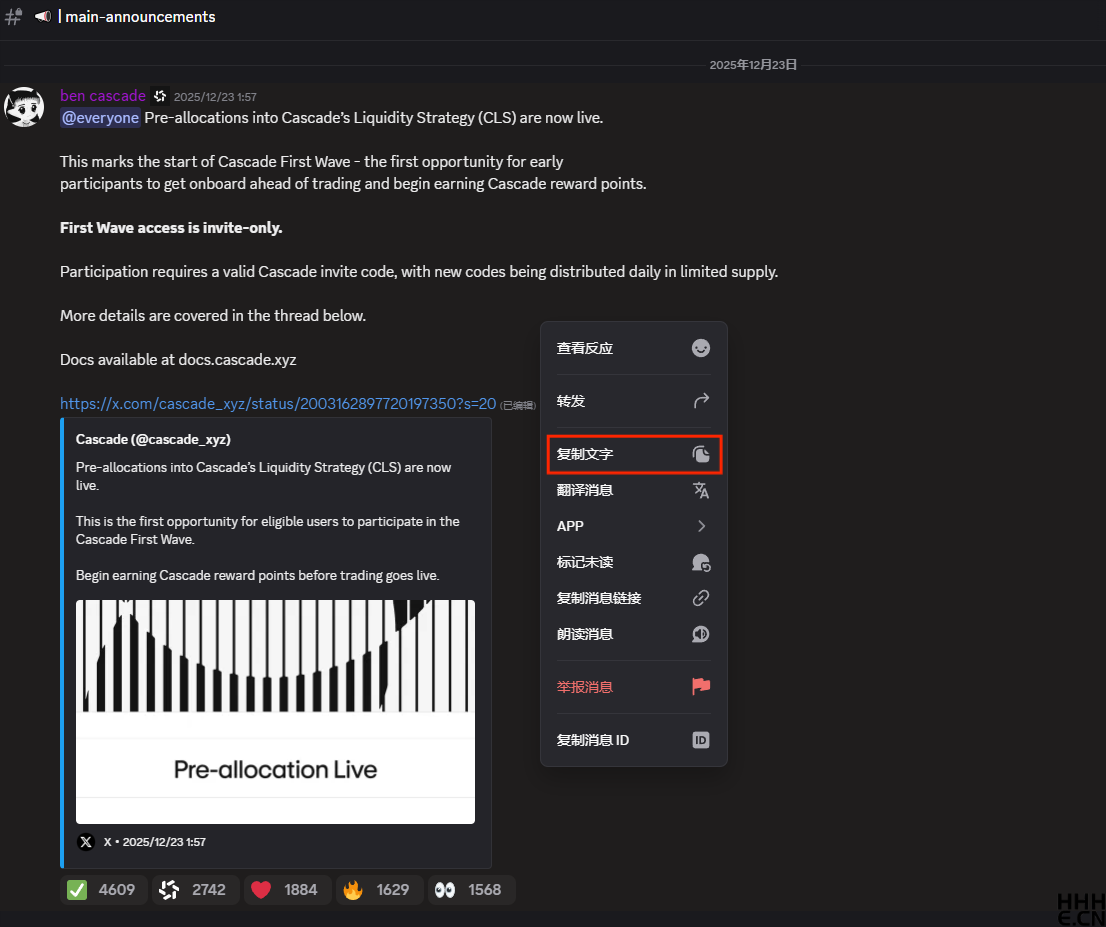Click the username ben cascade
Screen dimensions: 1106x927
[103, 96]
